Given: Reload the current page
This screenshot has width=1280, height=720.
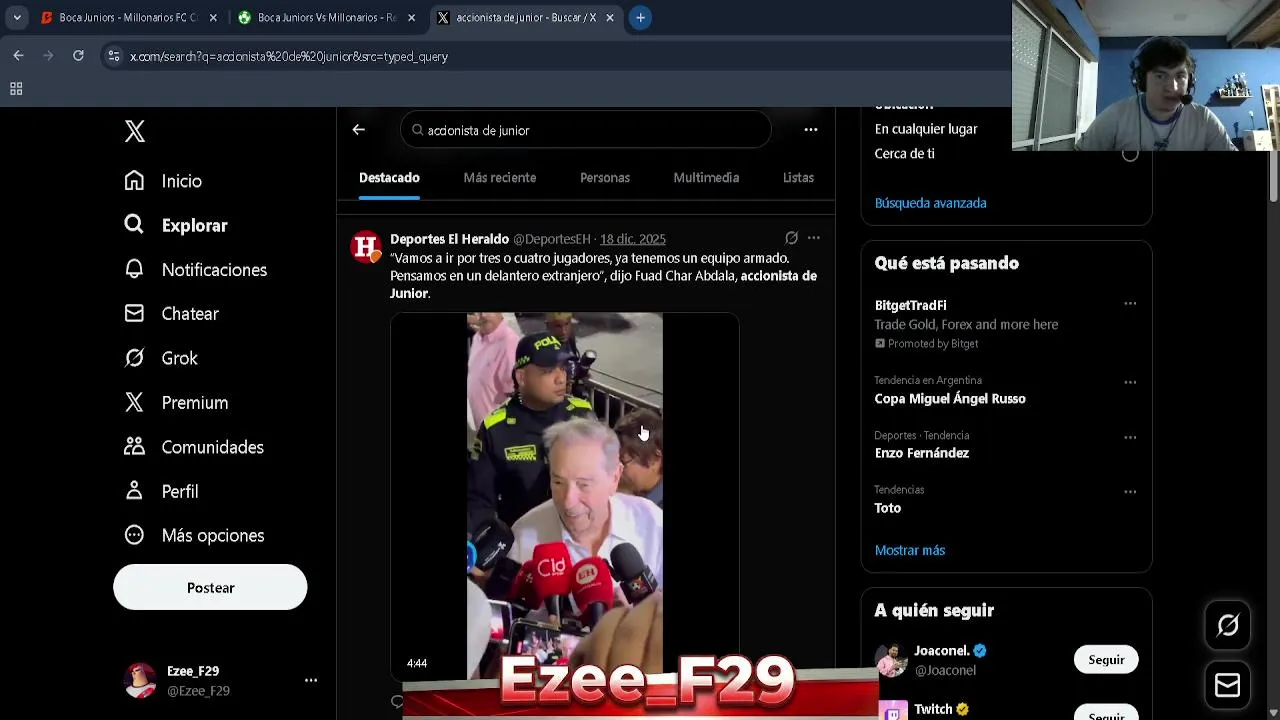Looking at the screenshot, I should (78, 56).
